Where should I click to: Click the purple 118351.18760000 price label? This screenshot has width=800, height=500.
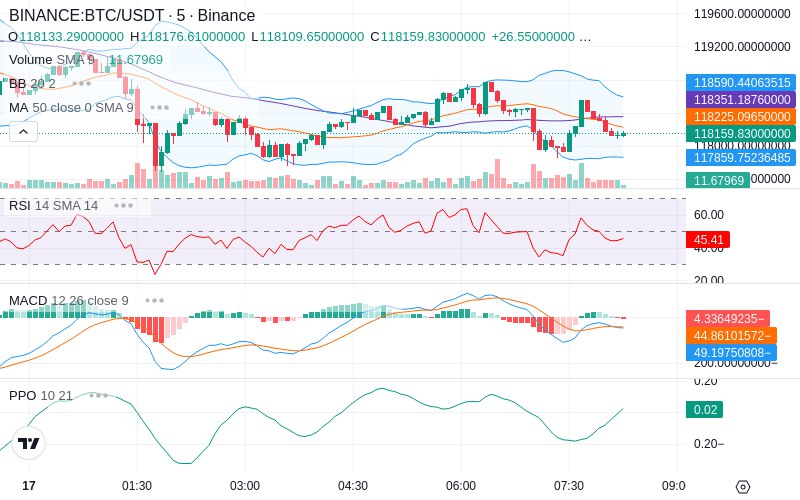pyautogui.click(x=741, y=99)
